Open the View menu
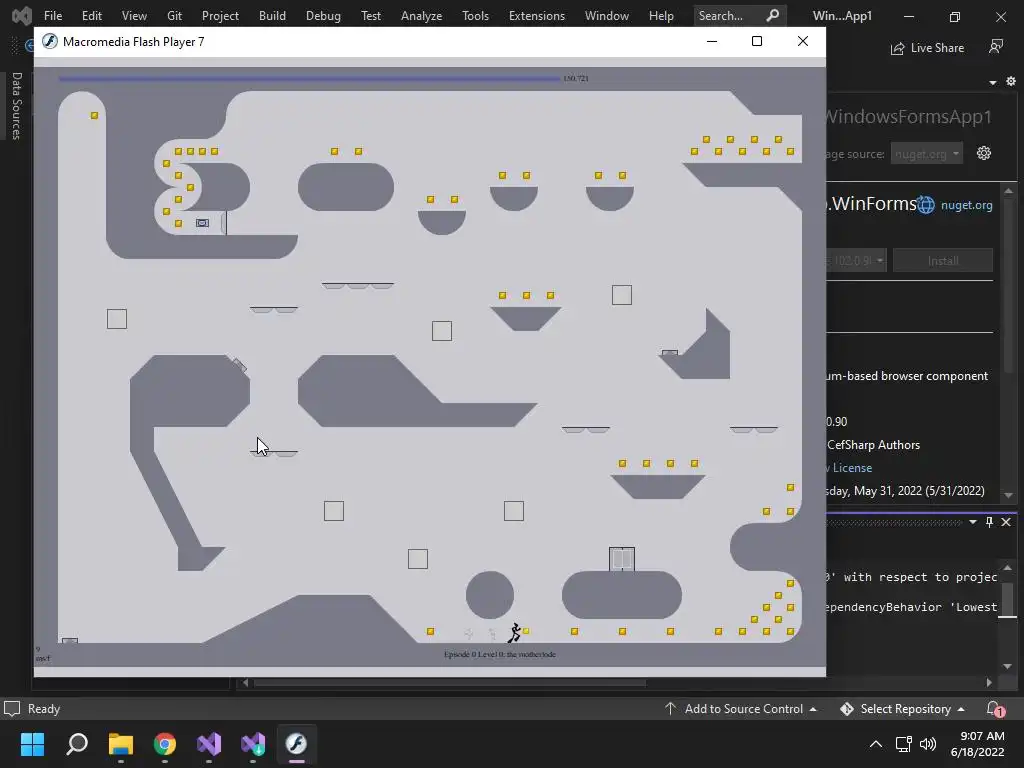The width and height of the screenshot is (1024, 768). pyautogui.click(x=134, y=16)
